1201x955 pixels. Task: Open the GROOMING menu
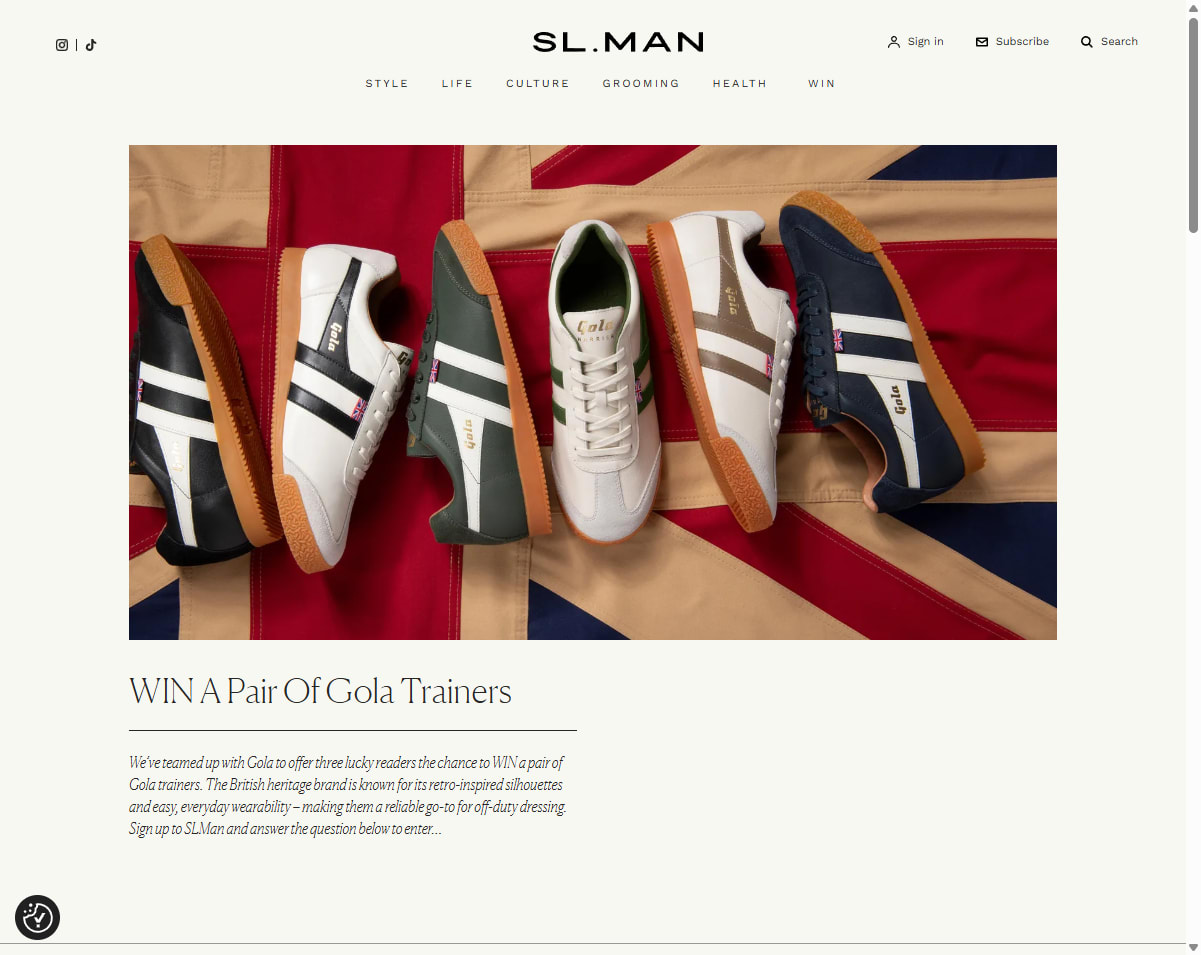[641, 84]
